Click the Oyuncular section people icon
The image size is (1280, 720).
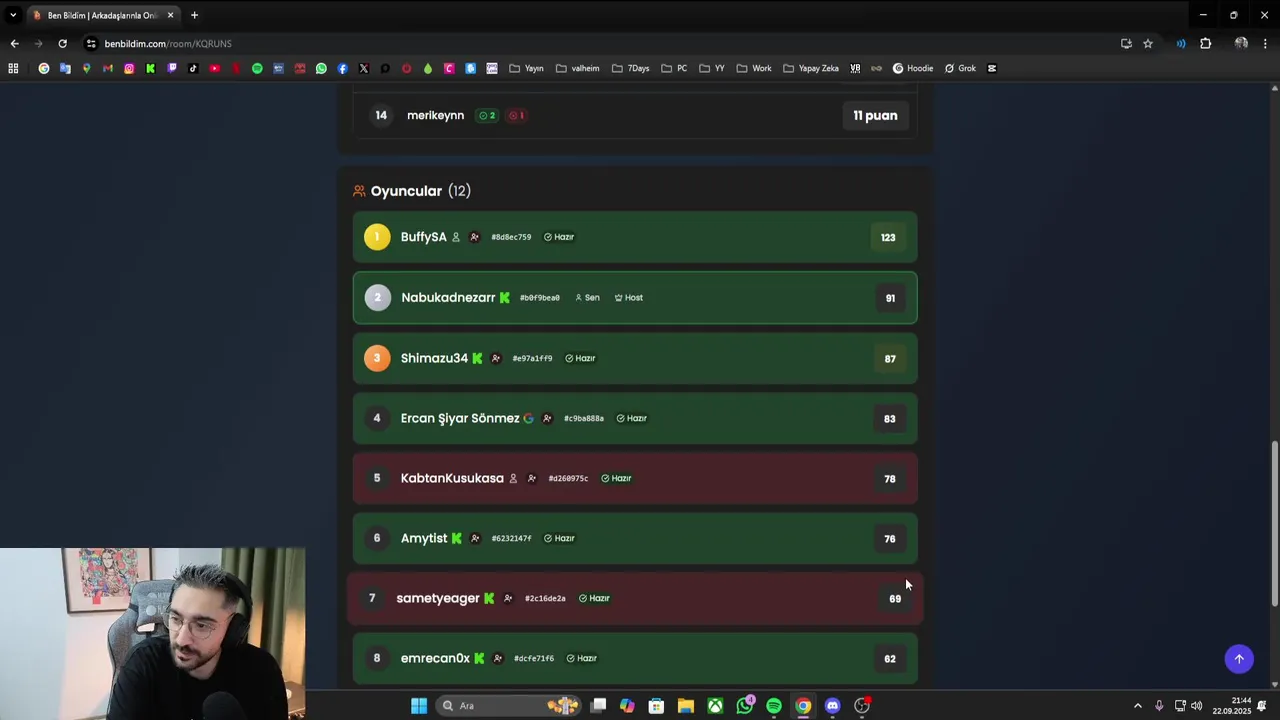tap(359, 191)
